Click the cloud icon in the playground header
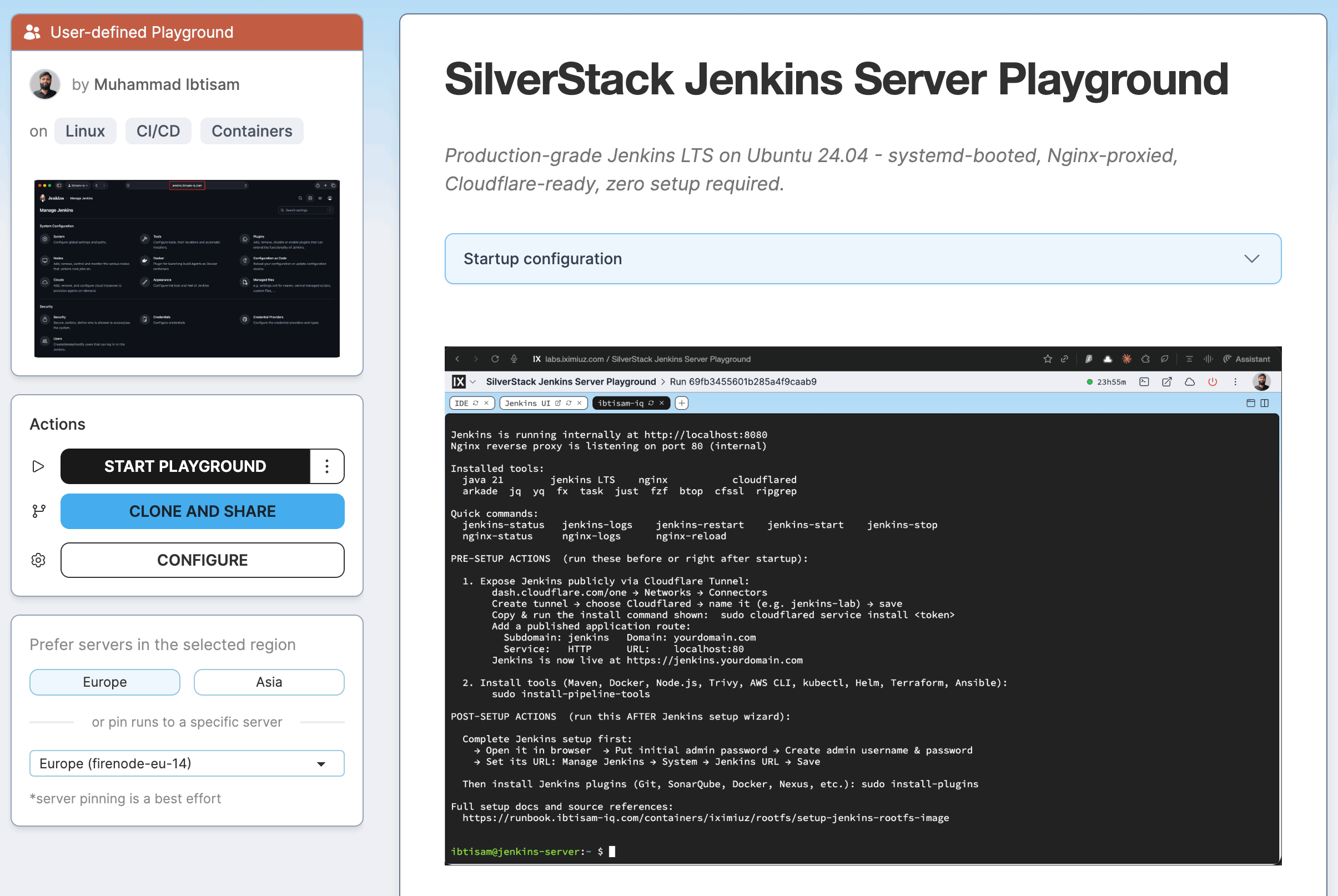 [x=1189, y=382]
